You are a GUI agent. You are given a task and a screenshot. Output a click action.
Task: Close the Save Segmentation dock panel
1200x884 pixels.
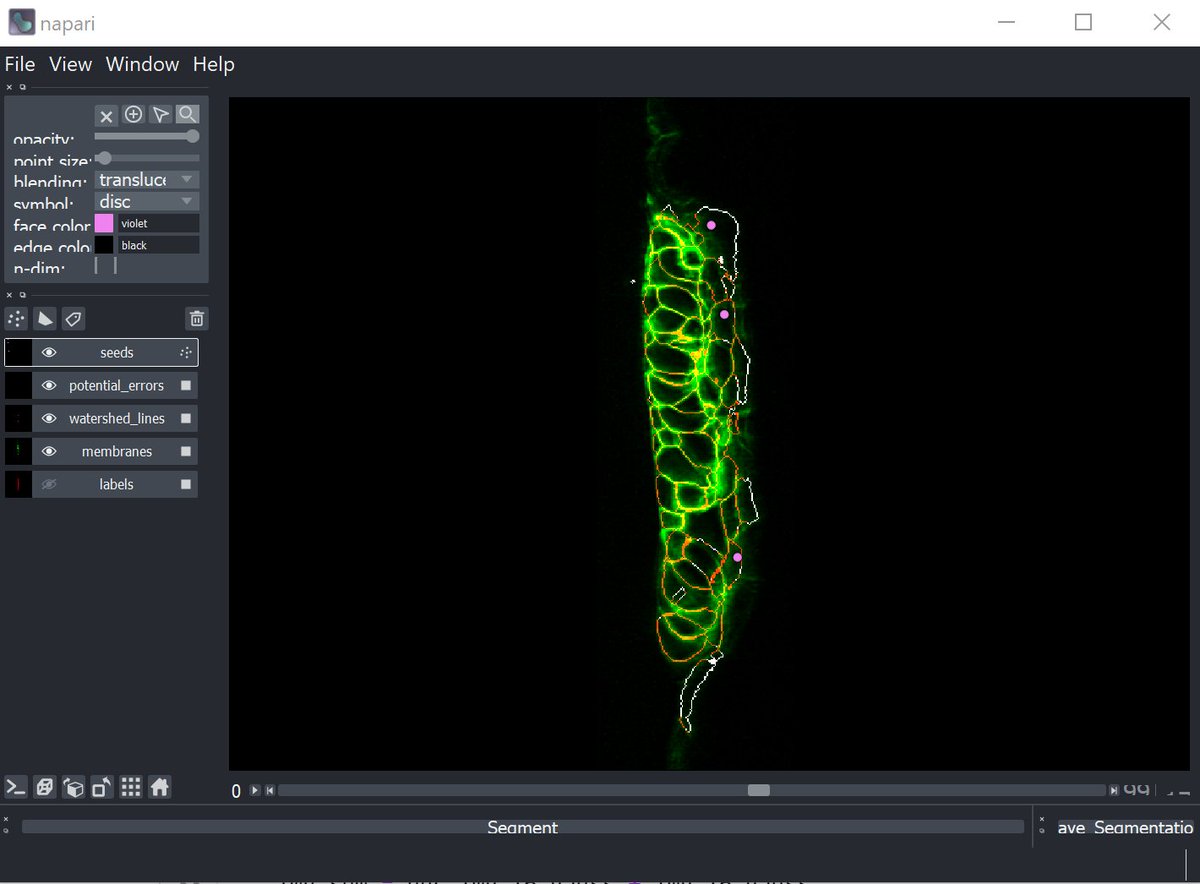[1043, 820]
